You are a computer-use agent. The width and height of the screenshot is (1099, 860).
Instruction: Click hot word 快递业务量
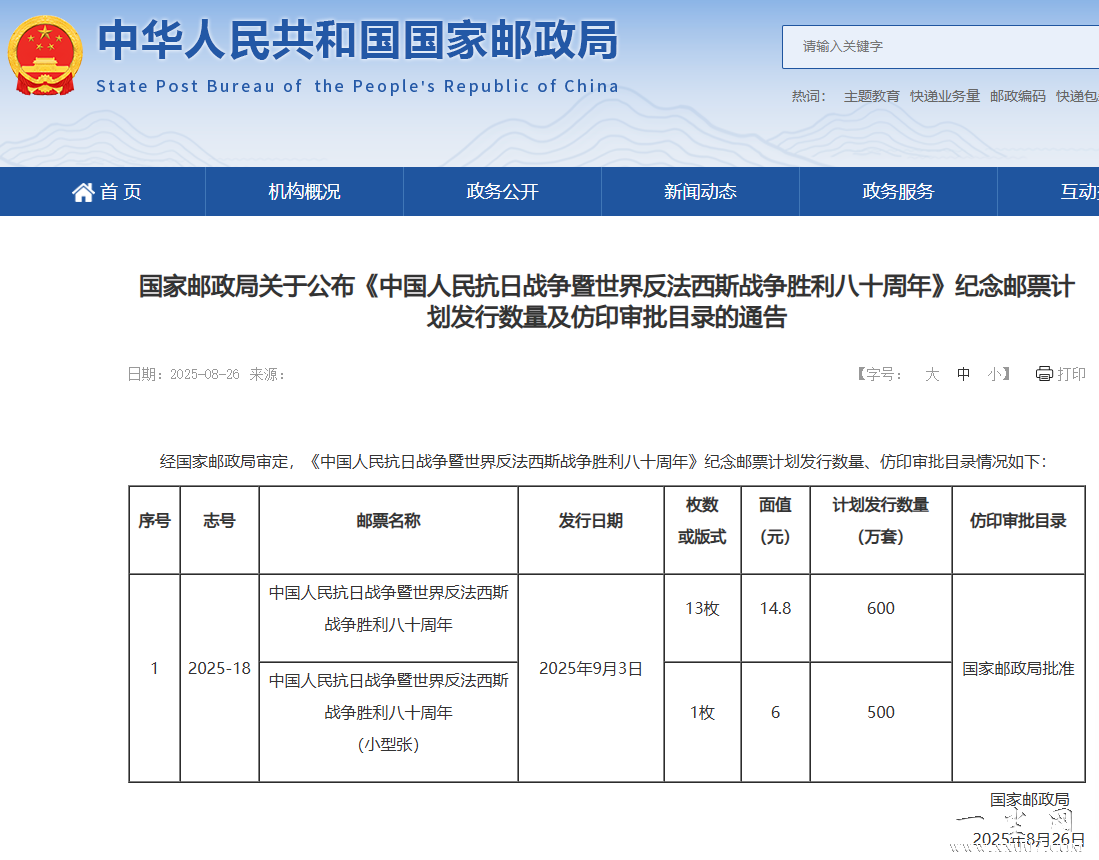tap(945, 96)
